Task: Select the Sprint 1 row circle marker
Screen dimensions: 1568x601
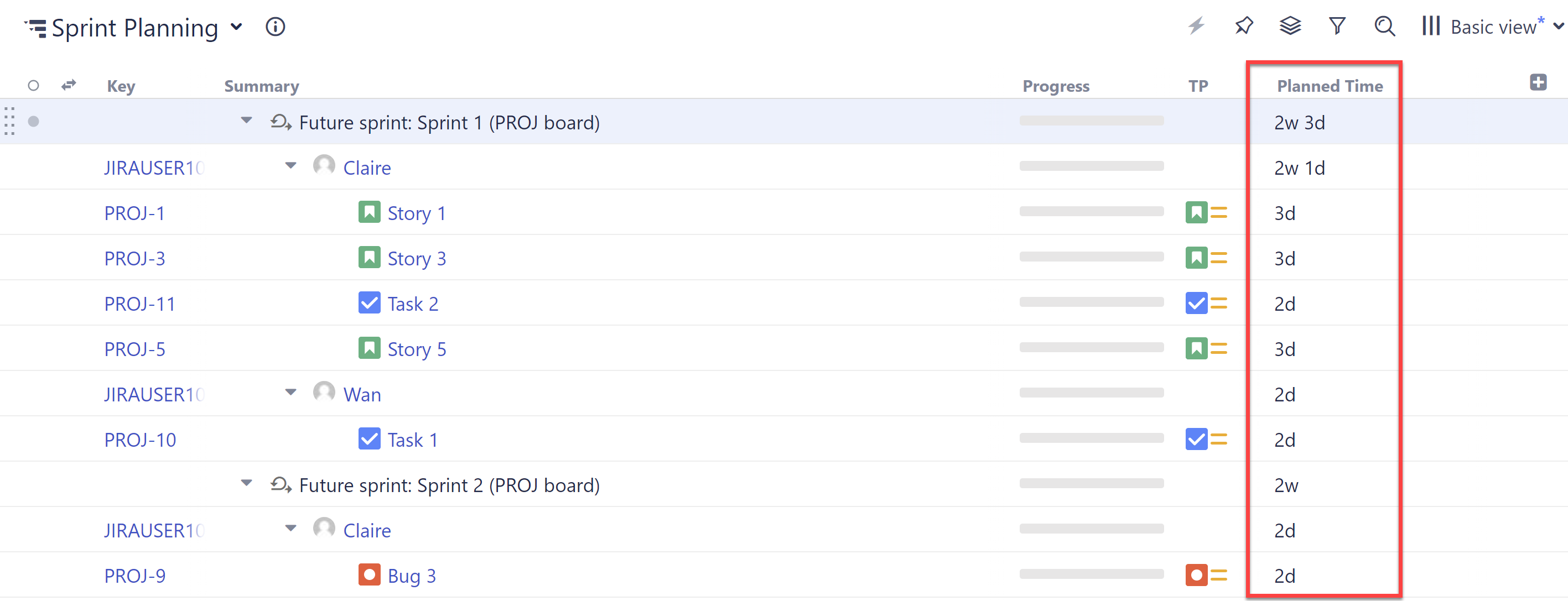Action: click(x=34, y=122)
